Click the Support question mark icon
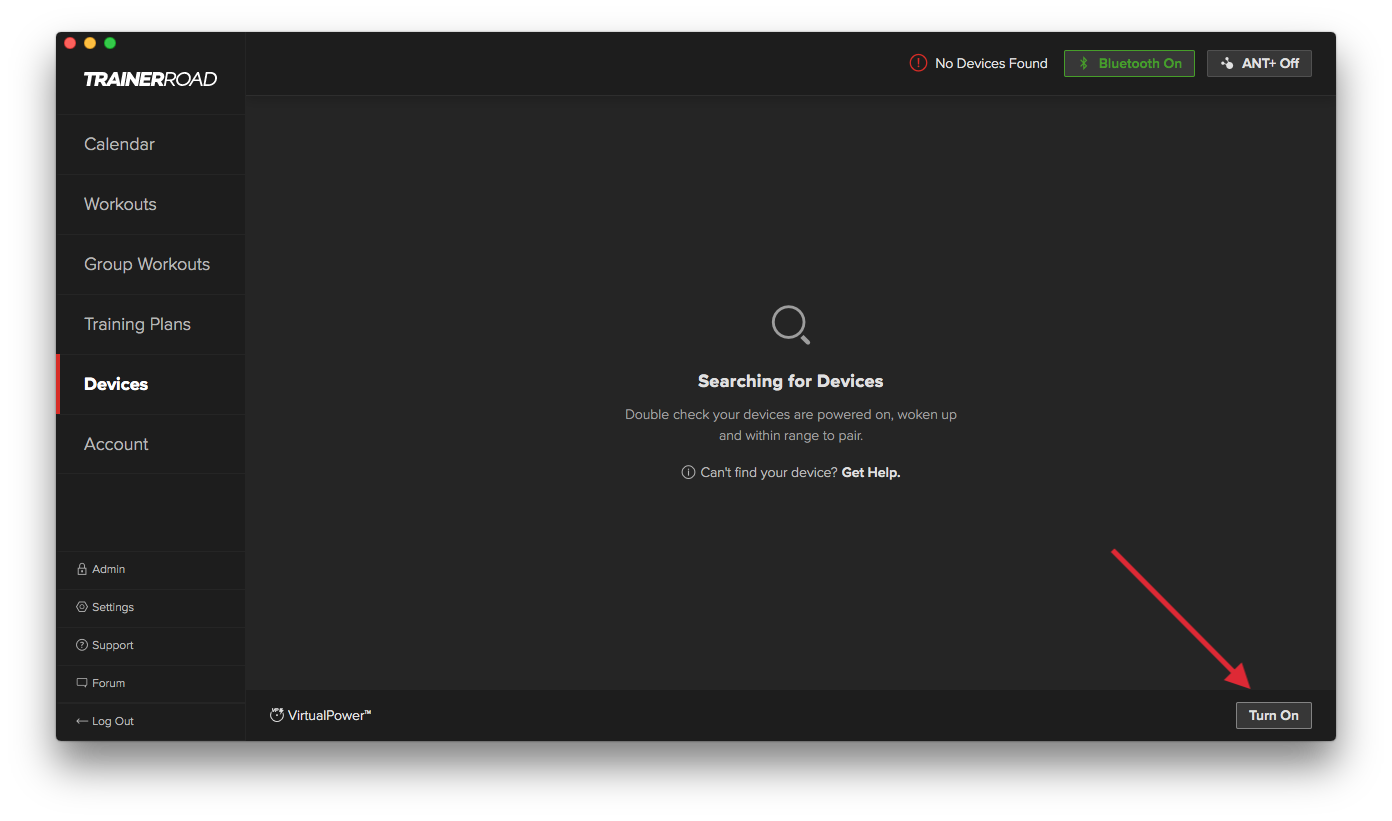 coord(82,645)
